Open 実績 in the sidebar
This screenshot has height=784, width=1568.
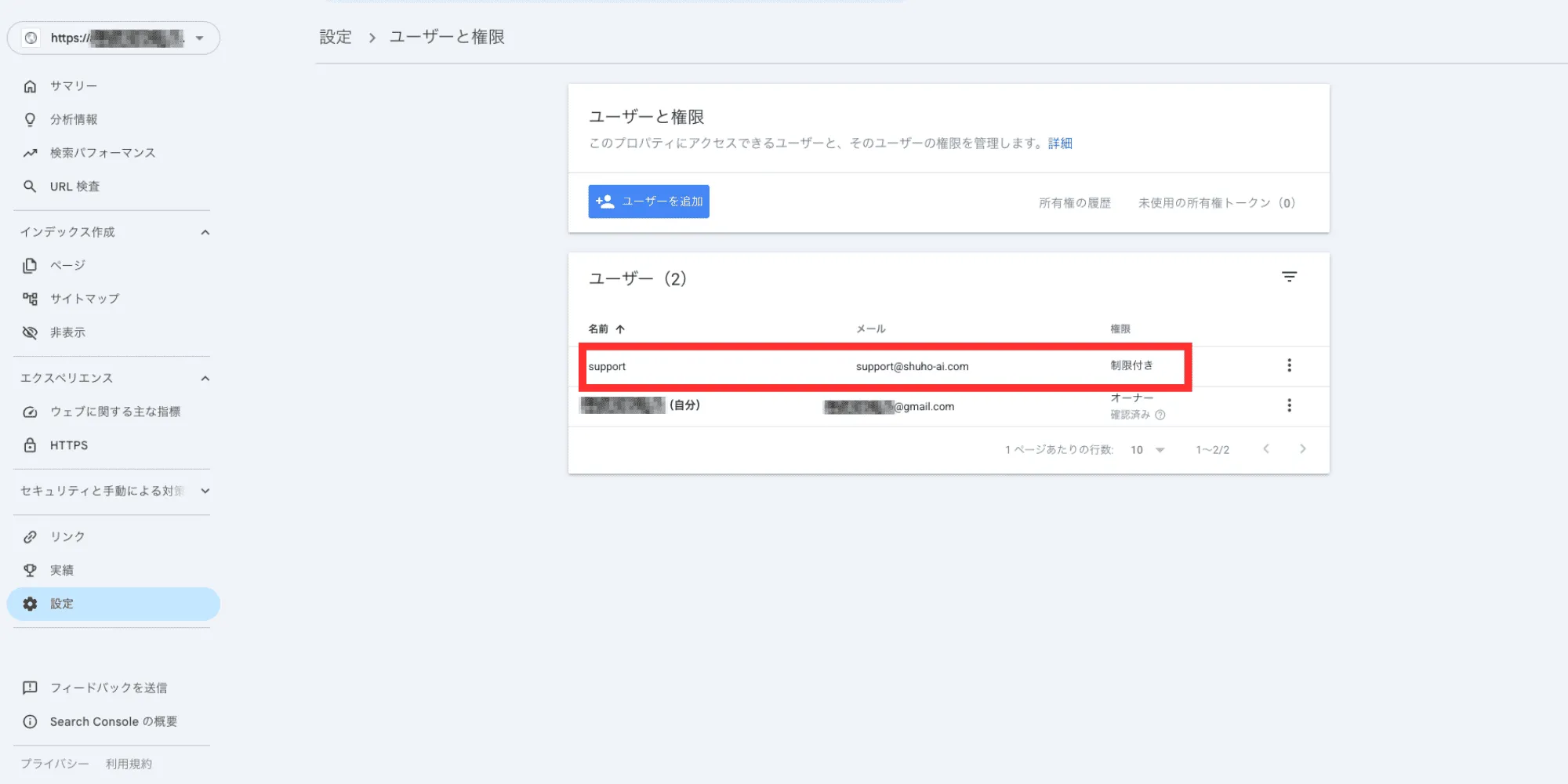(113, 570)
